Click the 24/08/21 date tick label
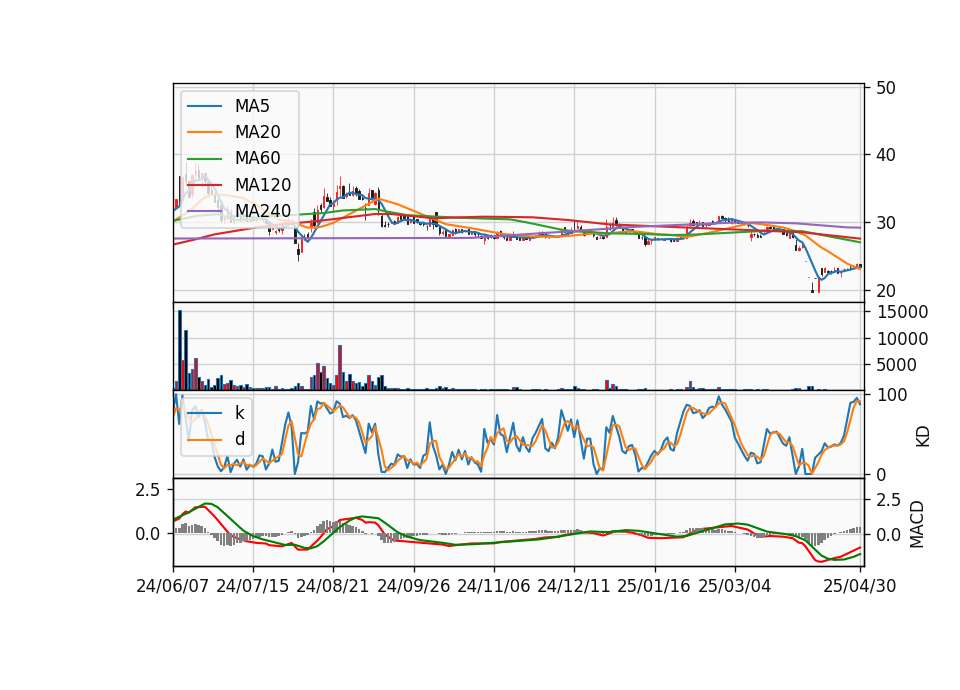The height and width of the screenshot is (690, 960). pyautogui.click(x=333, y=586)
